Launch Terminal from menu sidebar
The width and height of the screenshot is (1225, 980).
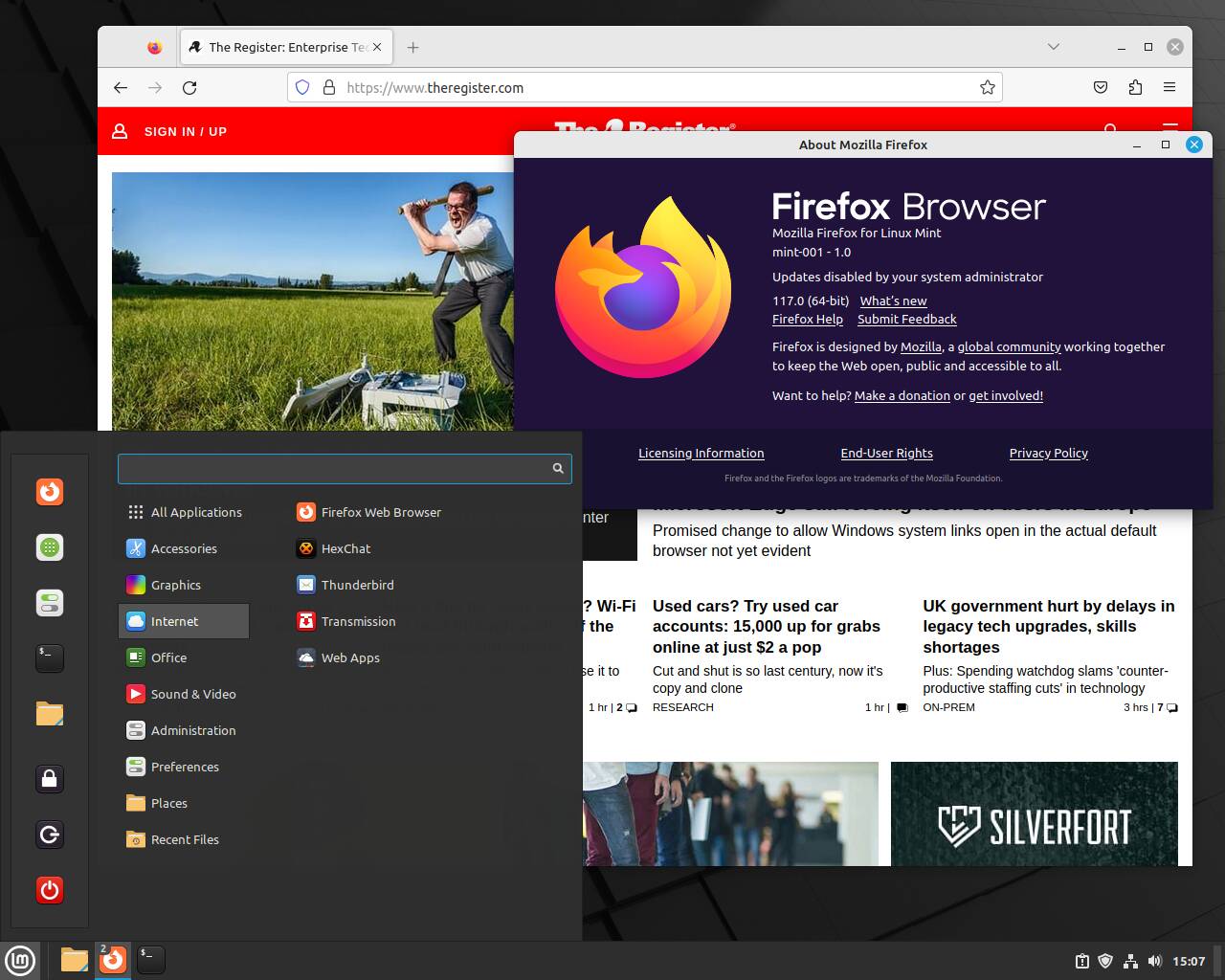point(50,657)
